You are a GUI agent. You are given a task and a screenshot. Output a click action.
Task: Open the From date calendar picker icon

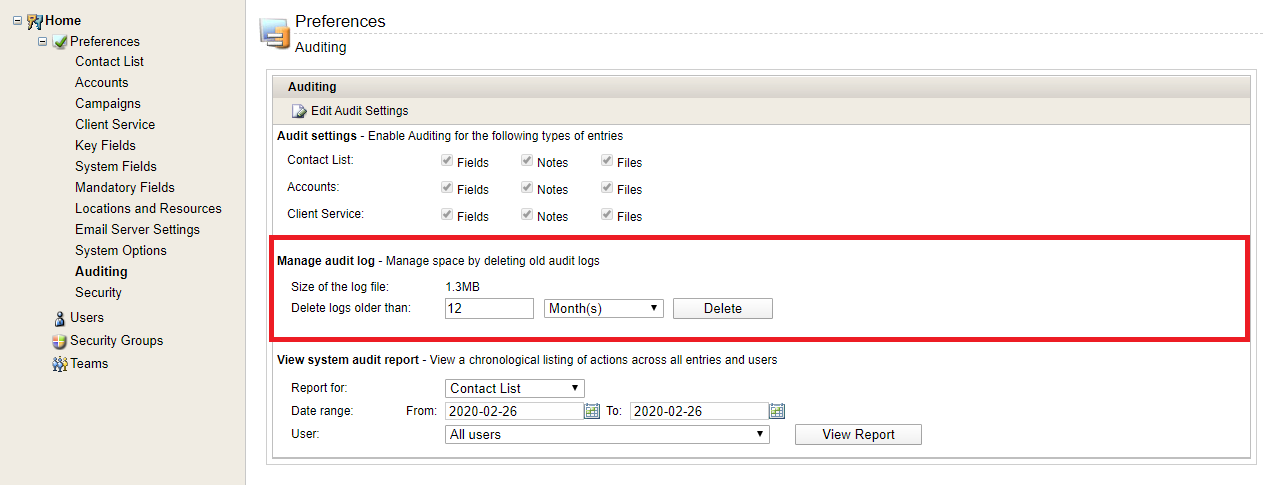point(592,411)
